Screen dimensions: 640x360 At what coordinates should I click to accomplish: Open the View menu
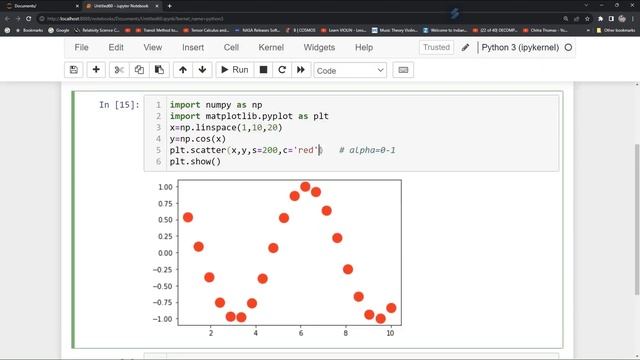pos(153,47)
